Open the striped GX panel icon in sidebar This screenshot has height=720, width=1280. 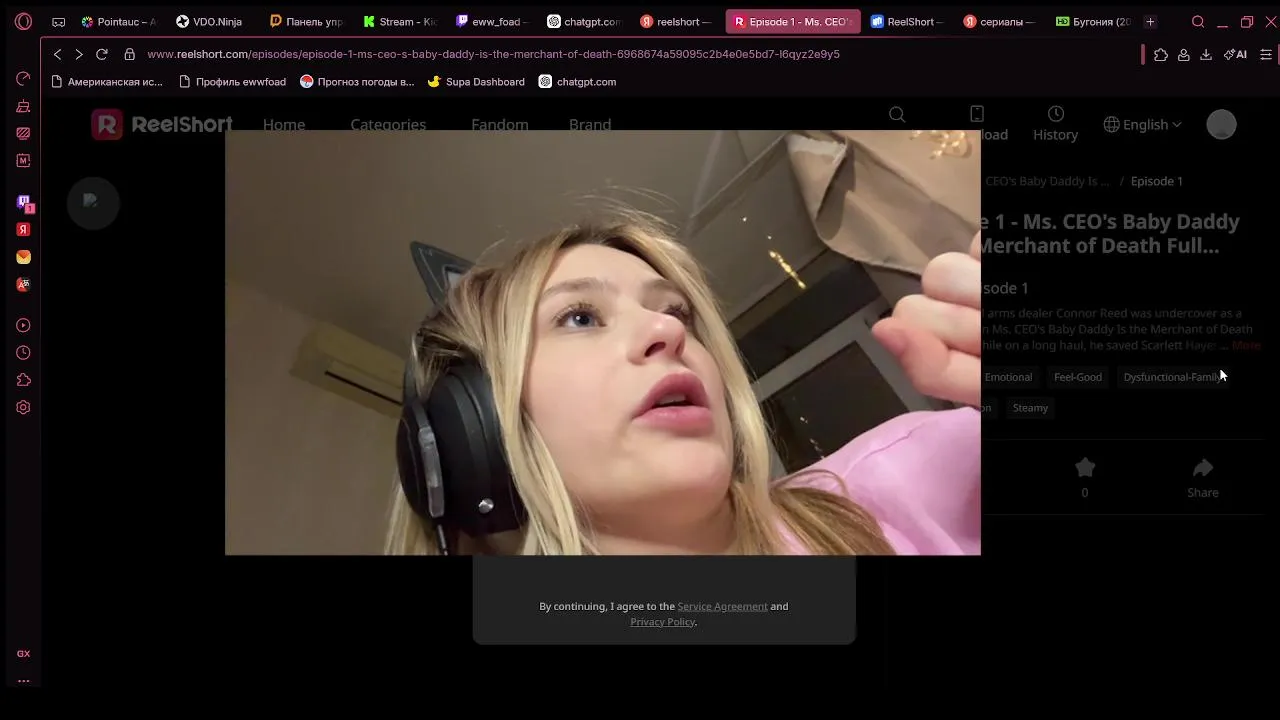pyautogui.click(x=23, y=133)
